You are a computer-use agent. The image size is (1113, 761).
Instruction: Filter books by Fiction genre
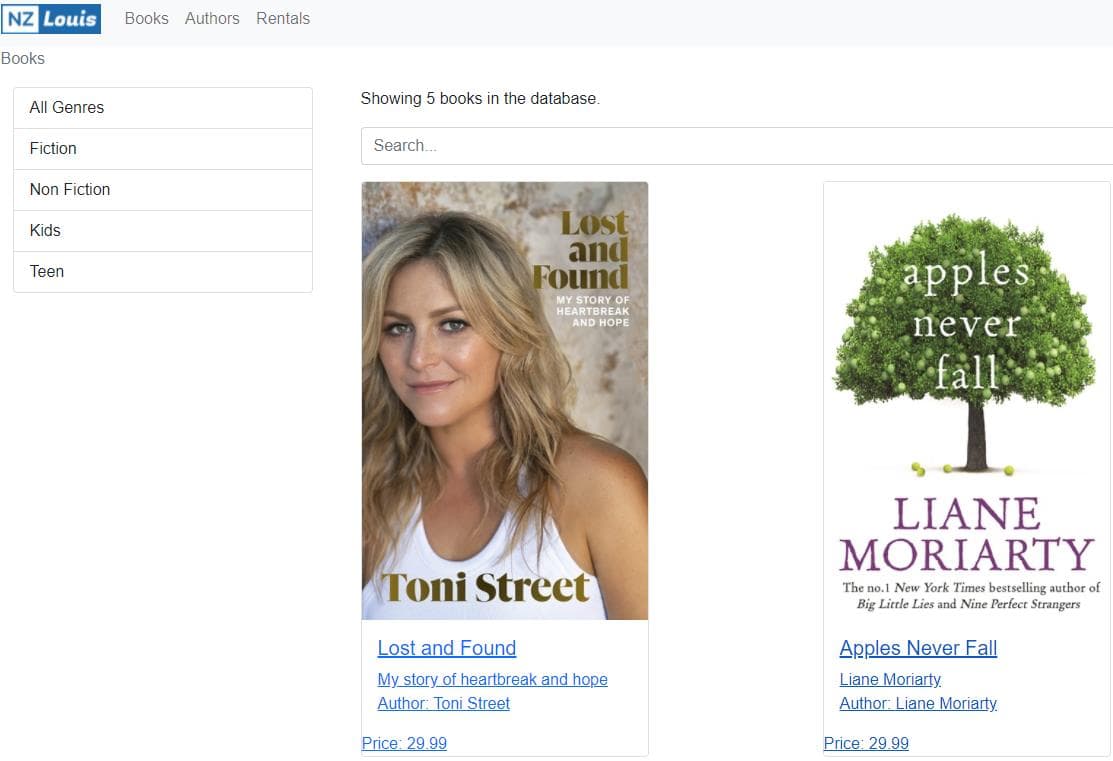(53, 148)
